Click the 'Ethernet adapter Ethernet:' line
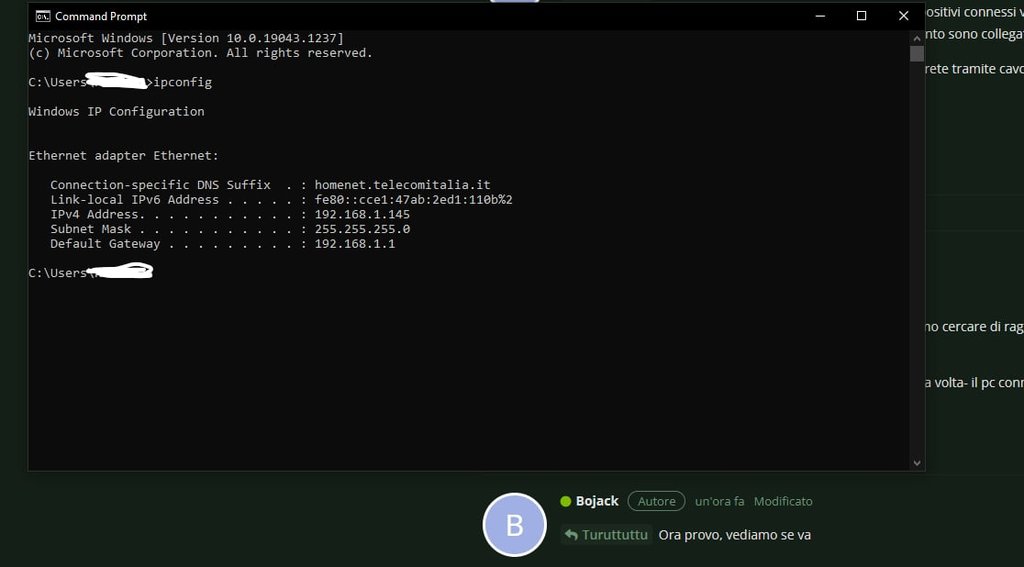This screenshot has width=1024, height=567. coord(123,155)
